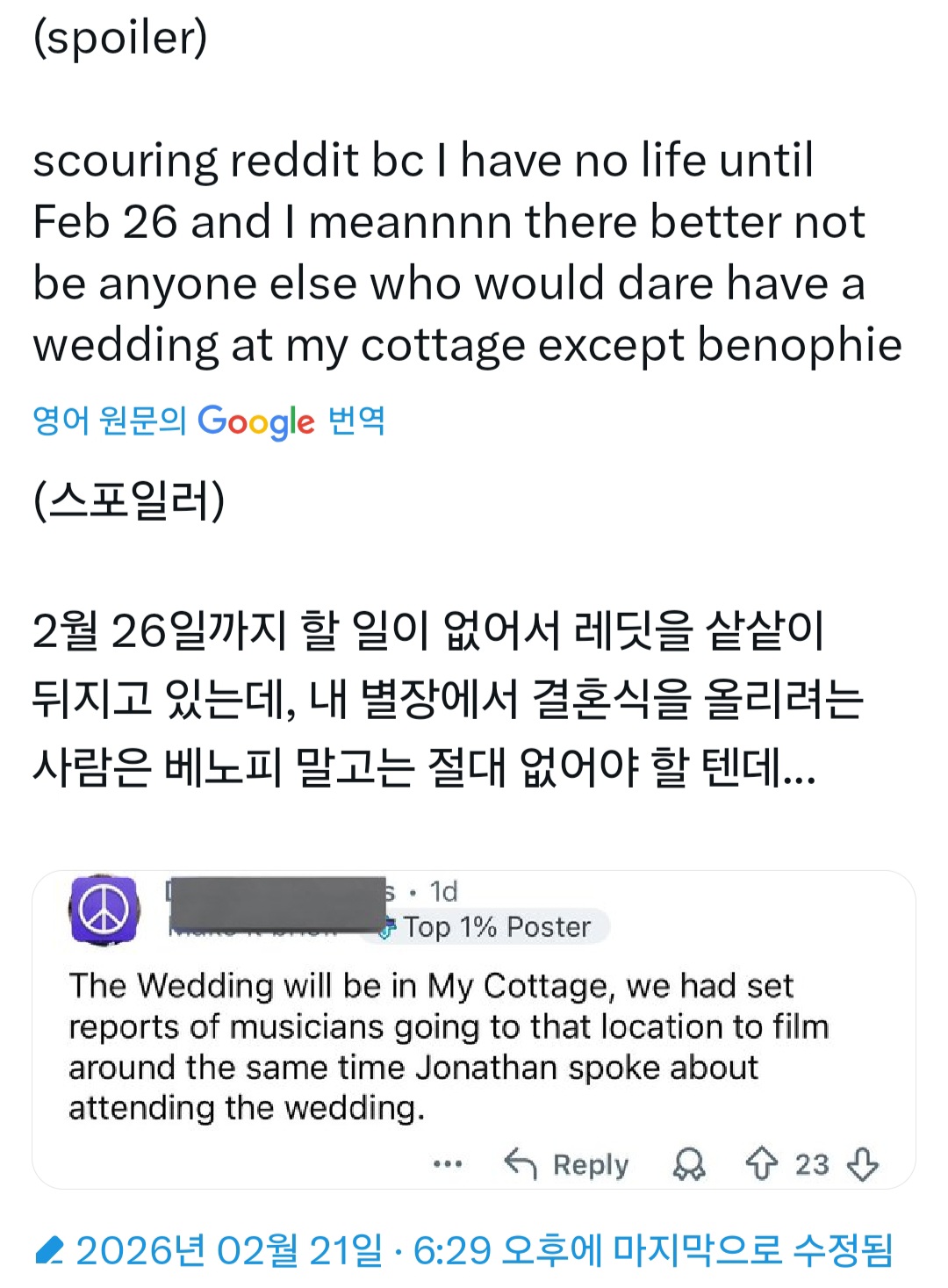The height and width of the screenshot is (1288, 948).
Task: Click the curved Reply arrow icon
Action: point(521,1163)
